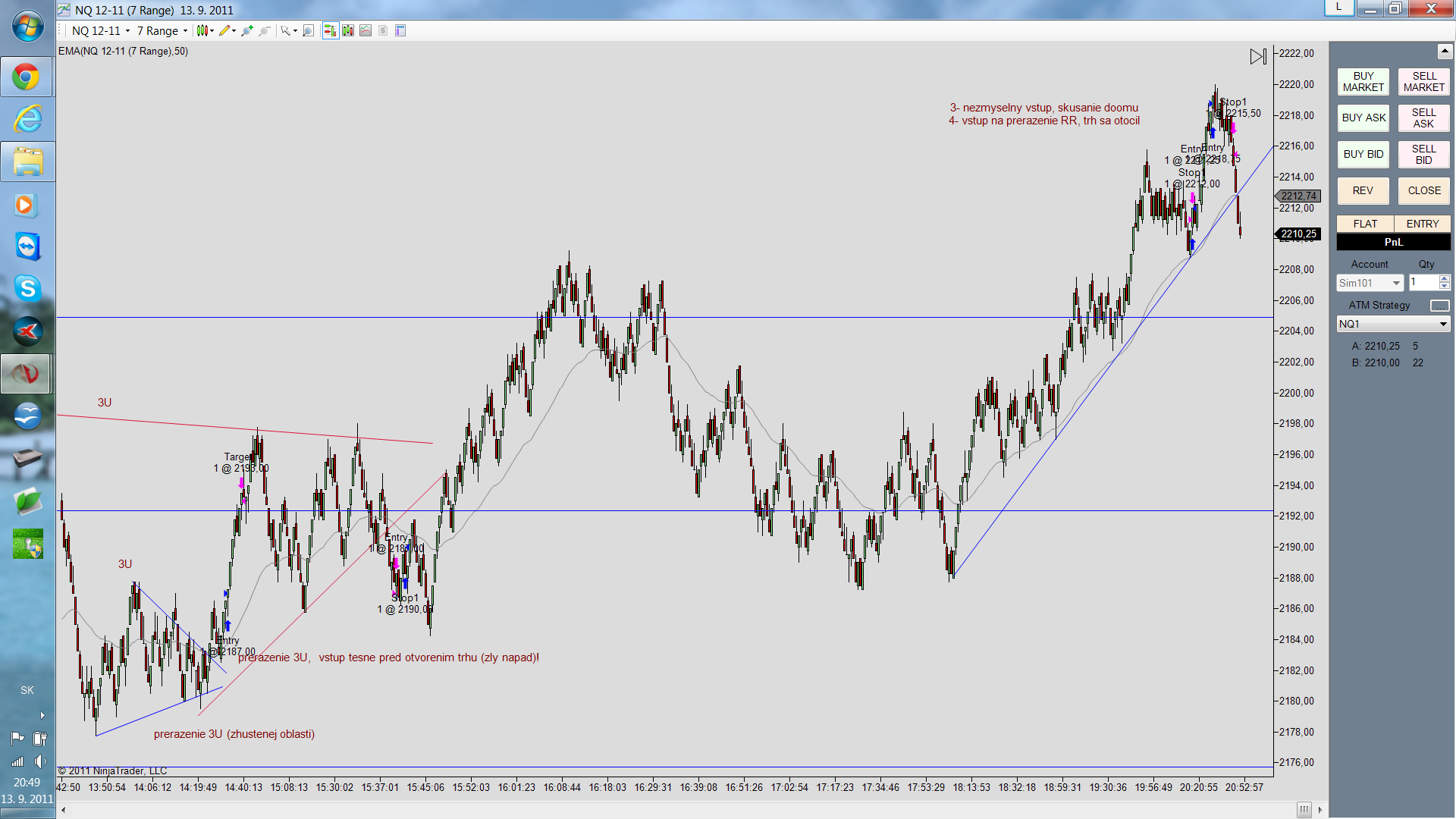Increase the order quantity using the stepper
The image size is (1456, 819).
1444,278
